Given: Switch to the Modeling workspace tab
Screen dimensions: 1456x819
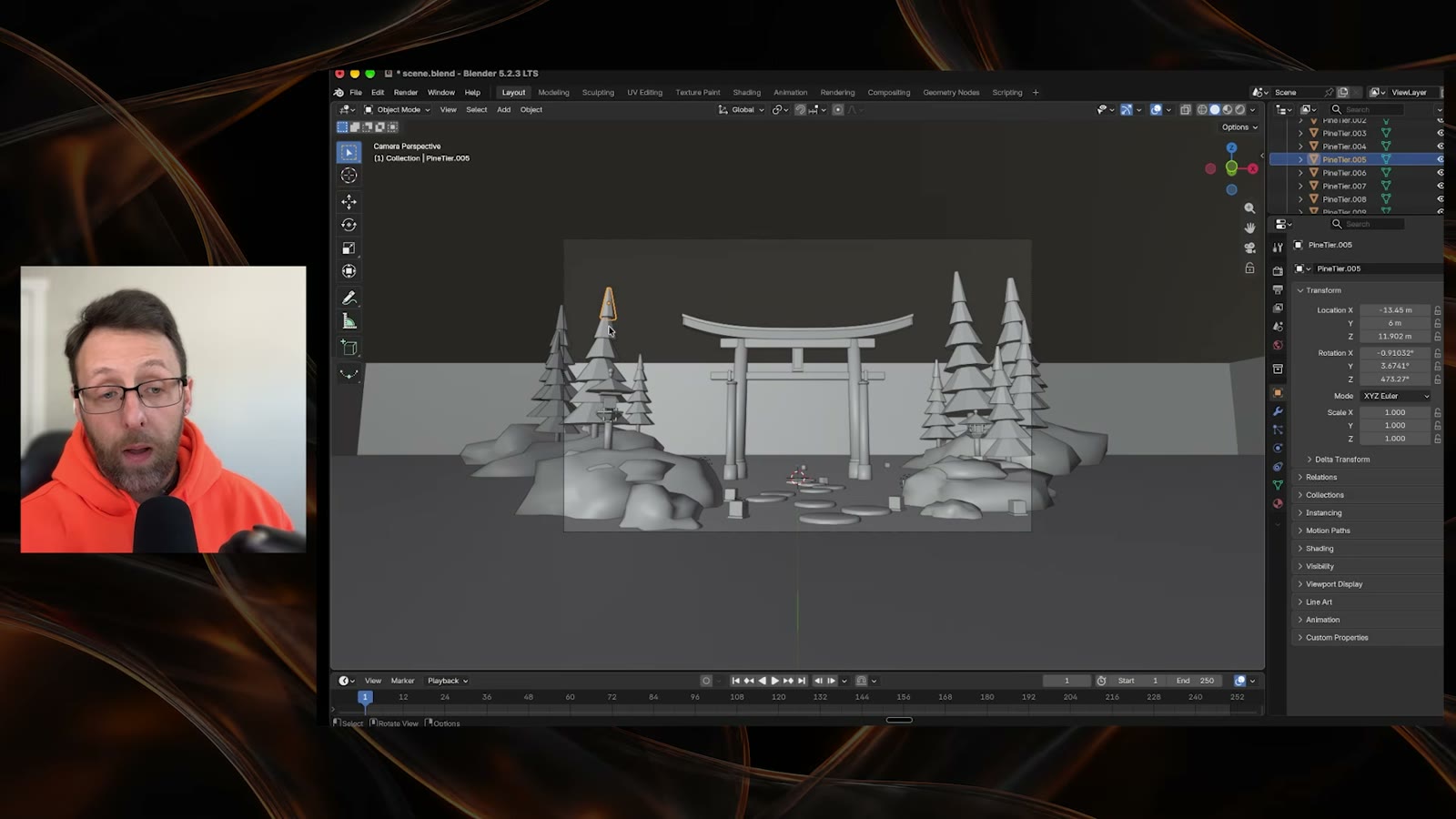Looking at the screenshot, I should point(553,92).
